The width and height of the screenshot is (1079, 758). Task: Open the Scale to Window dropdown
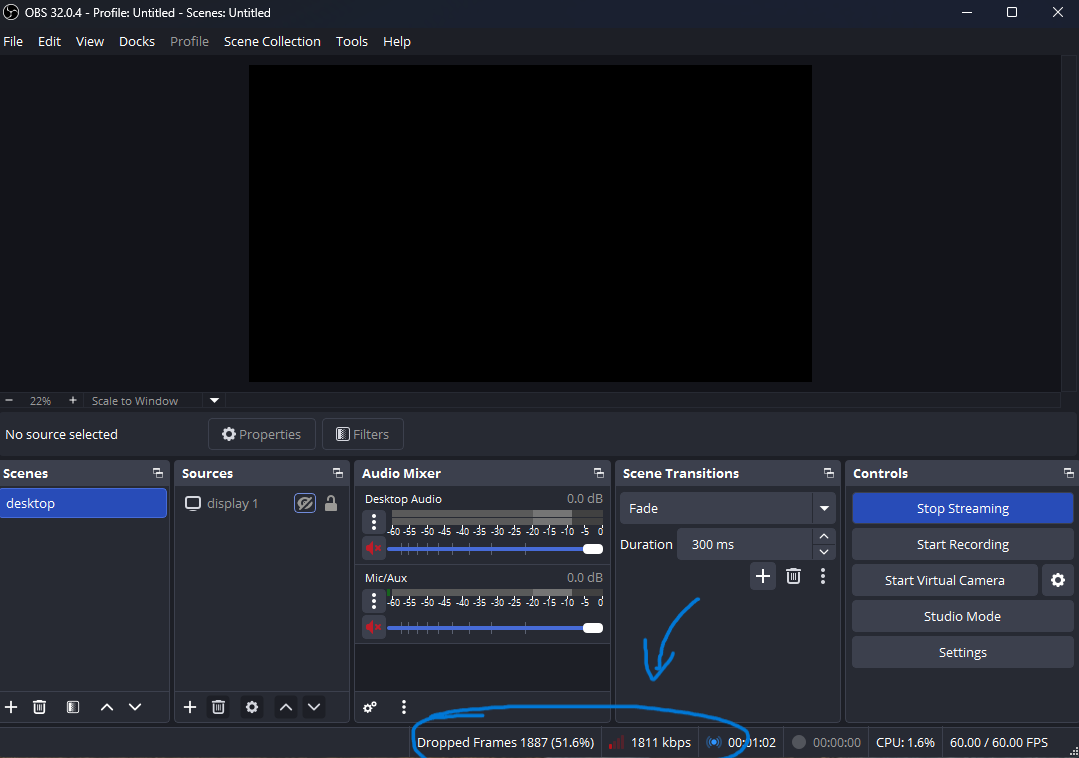point(214,400)
